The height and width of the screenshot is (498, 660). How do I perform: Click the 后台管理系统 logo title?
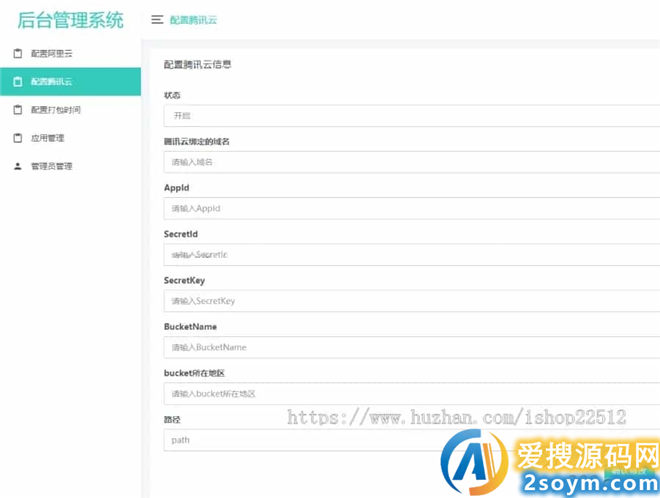(x=70, y=20)
